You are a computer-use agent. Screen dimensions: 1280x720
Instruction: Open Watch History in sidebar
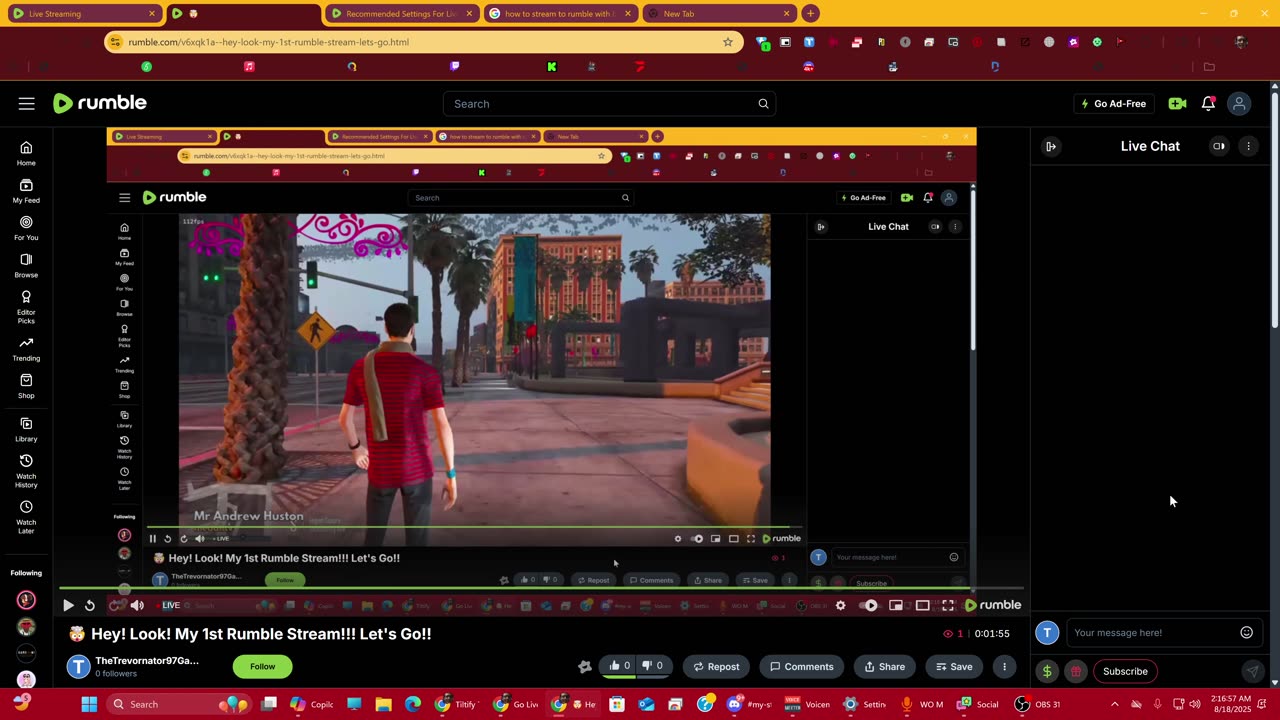coord(26,472)
